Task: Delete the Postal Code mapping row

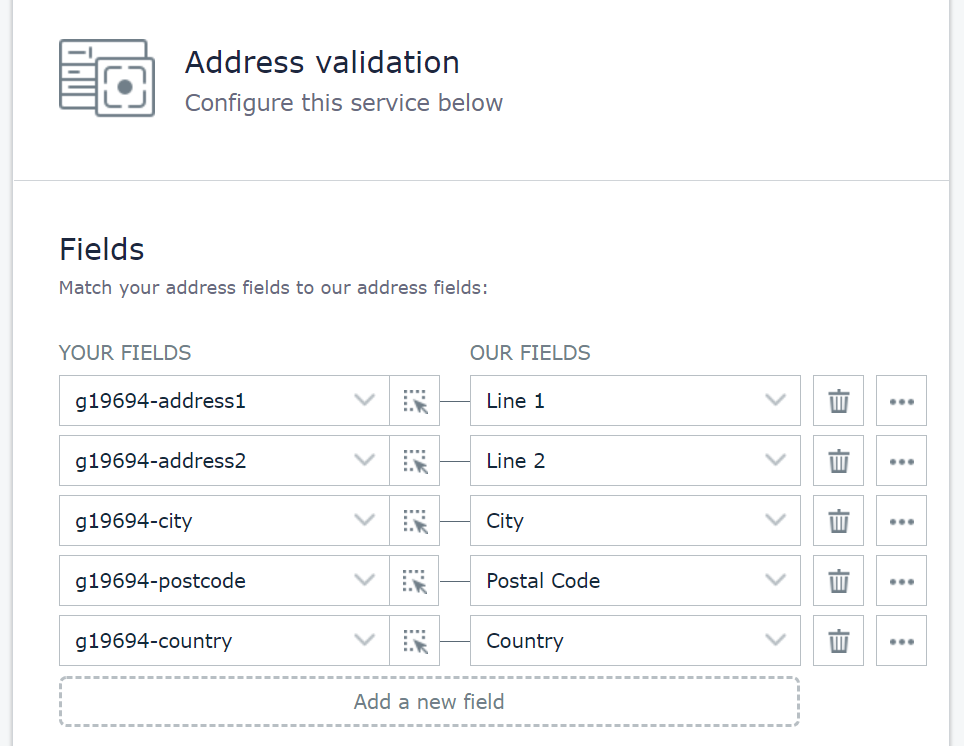Action: (x=838, y=581)
